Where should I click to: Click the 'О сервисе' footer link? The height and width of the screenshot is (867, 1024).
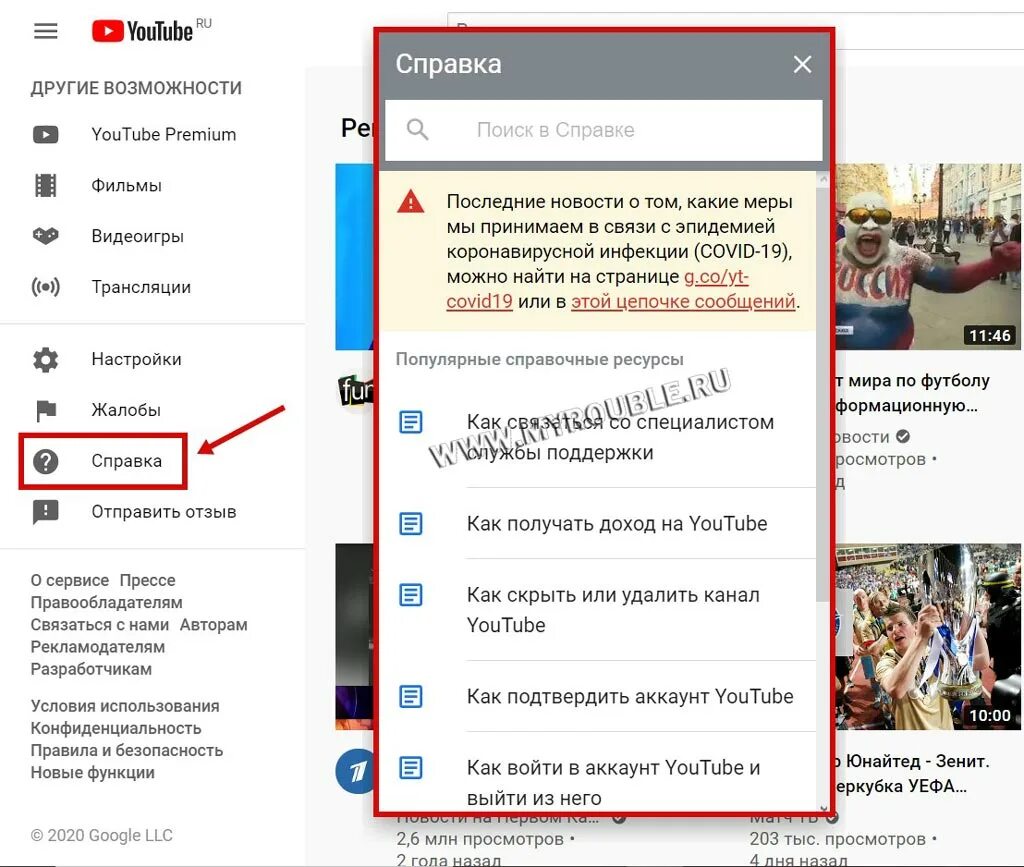pyautogui.click(x=70, y=580)
